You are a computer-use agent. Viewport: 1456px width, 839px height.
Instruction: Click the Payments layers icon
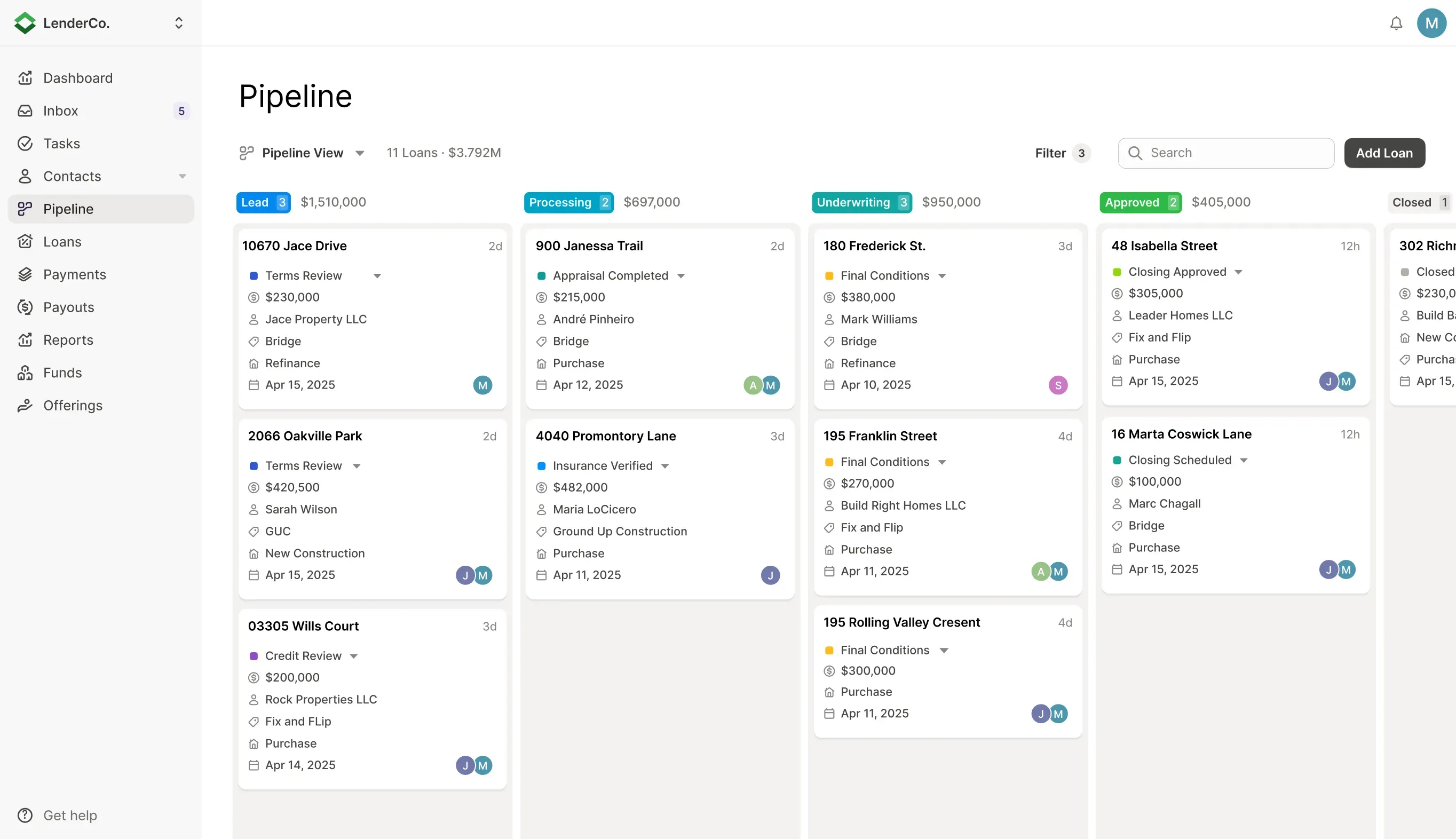25,274
